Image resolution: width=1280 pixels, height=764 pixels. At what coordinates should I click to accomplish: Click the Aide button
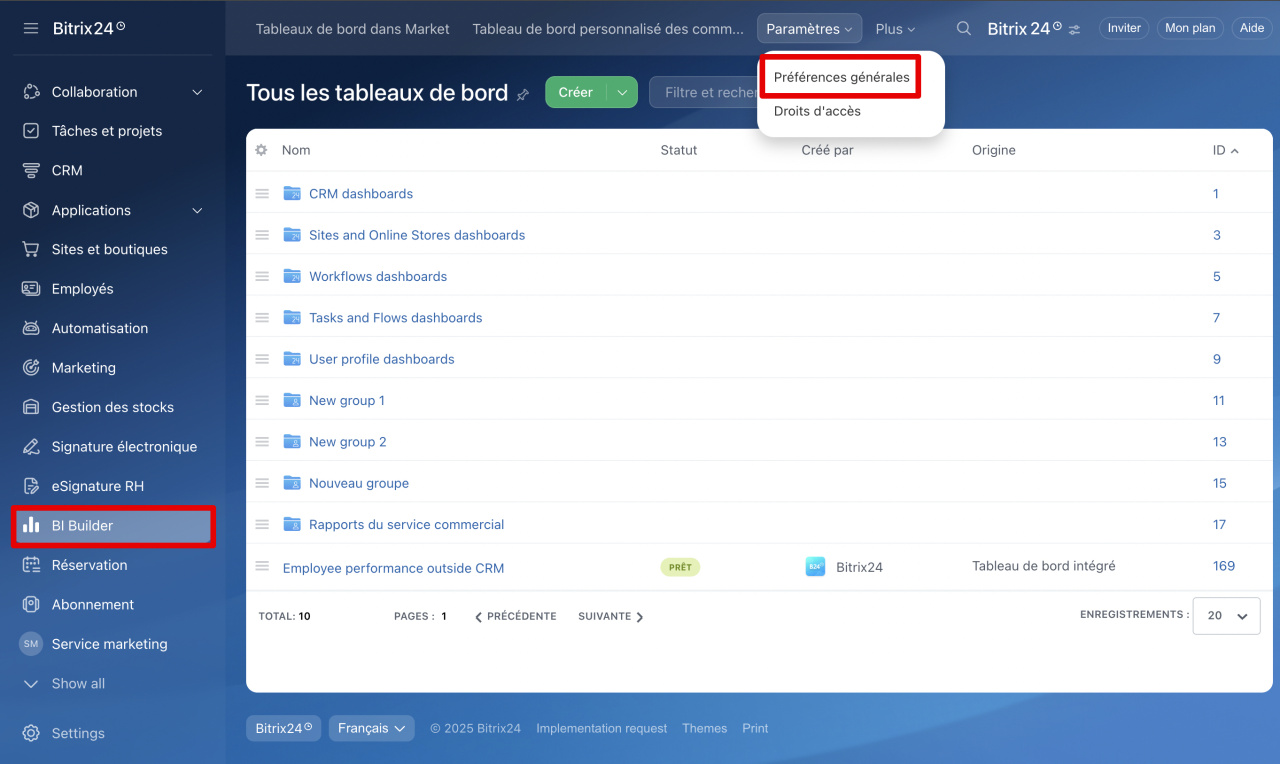[x=1252, y=28]
